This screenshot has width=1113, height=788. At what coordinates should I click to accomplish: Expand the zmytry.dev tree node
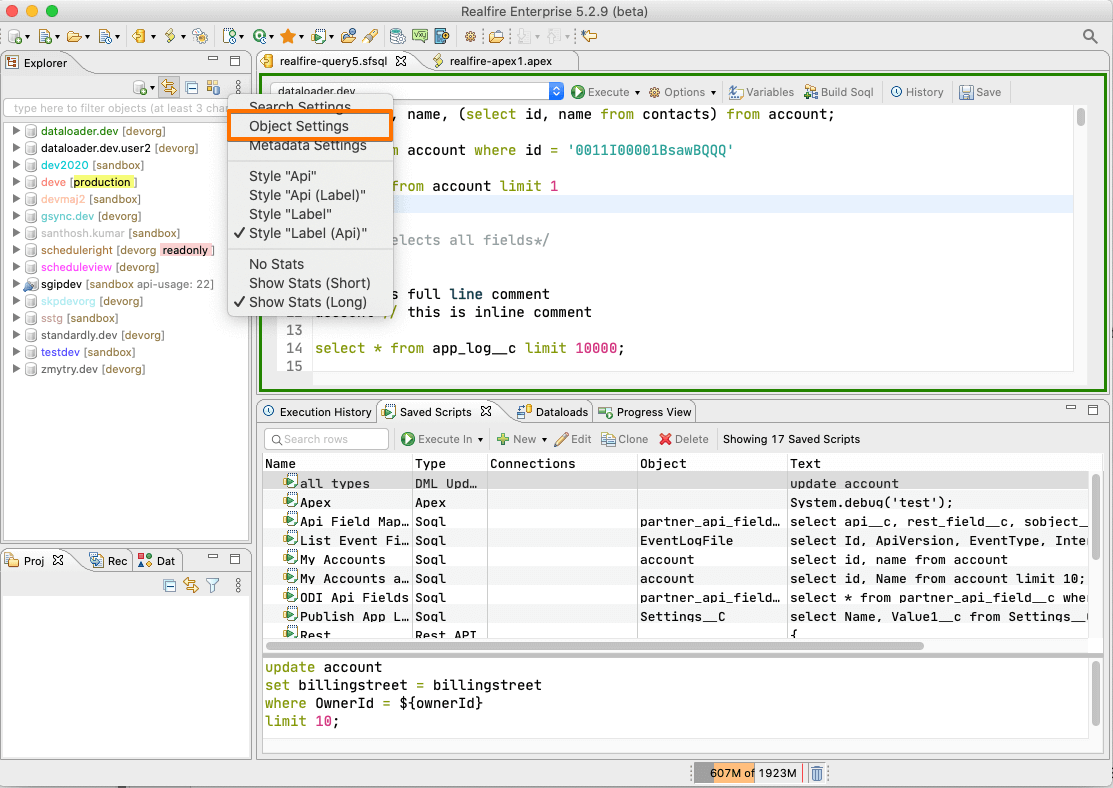click(x=16, y=369)
